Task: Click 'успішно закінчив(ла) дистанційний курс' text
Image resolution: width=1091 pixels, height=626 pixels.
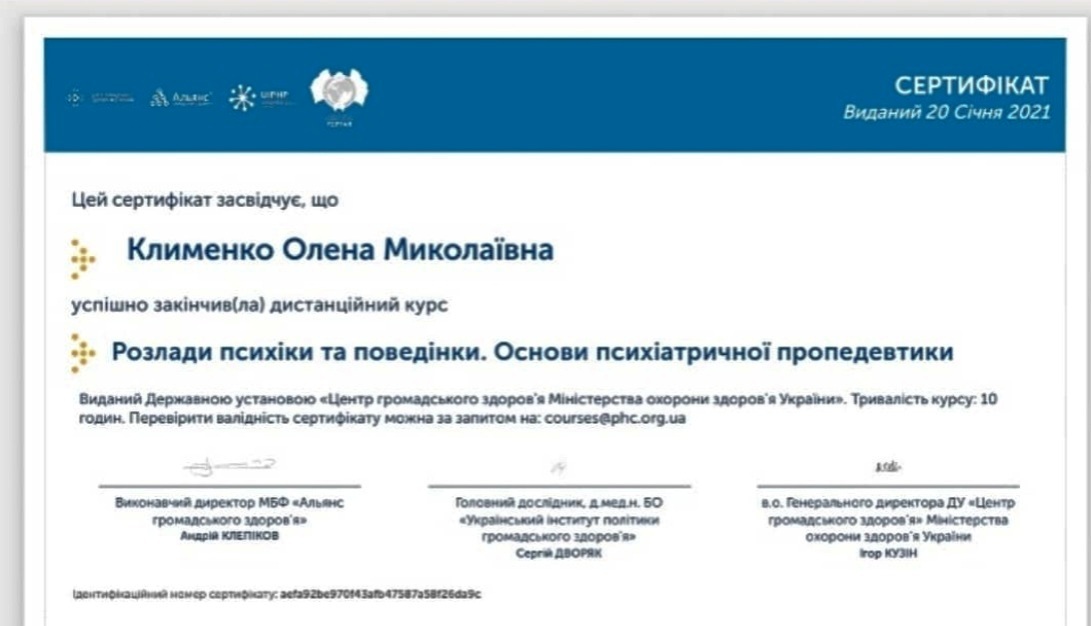Action: click(259, 305)
